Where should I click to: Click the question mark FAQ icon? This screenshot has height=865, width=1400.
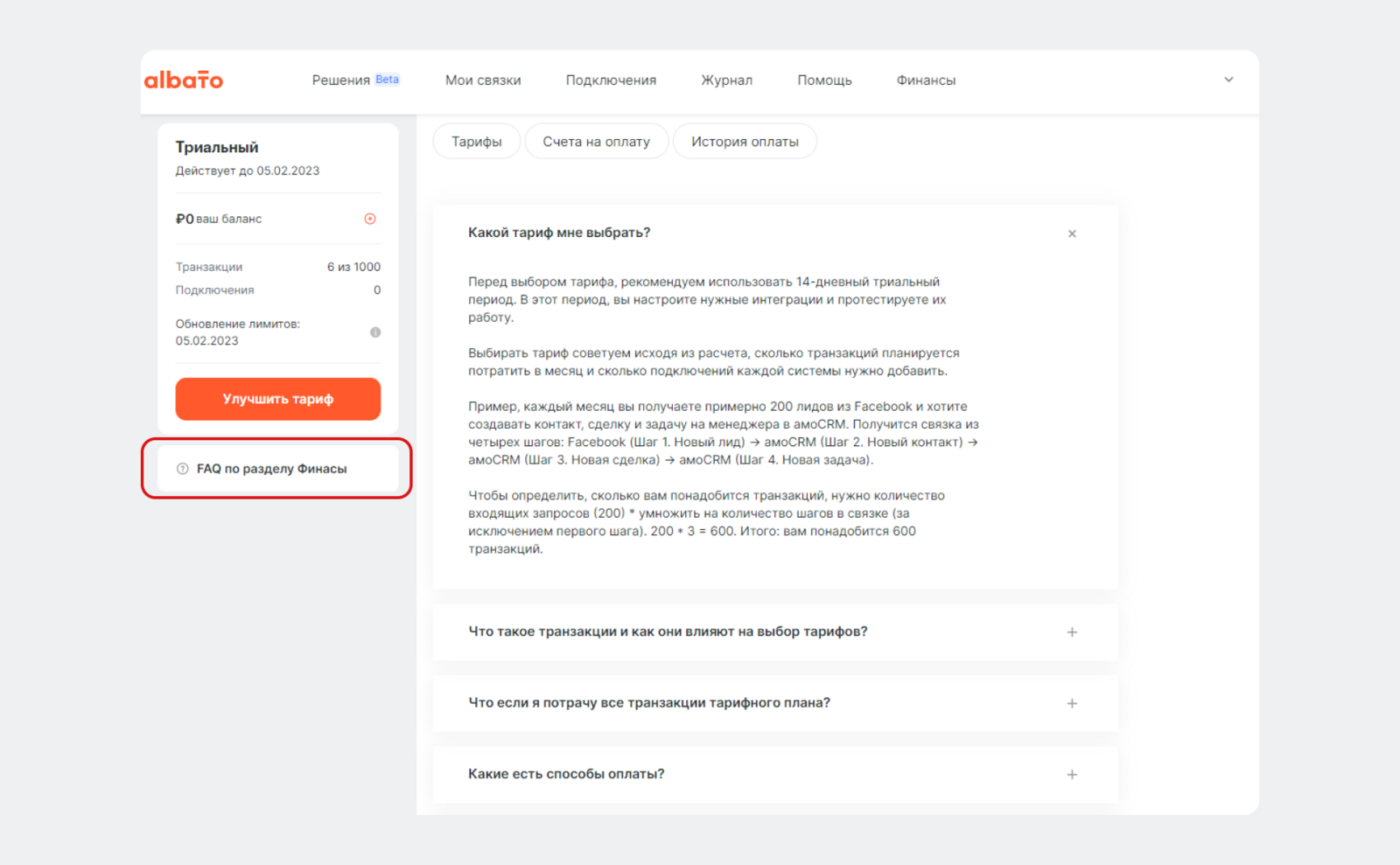pyautogui.click(x=183, y=469)
